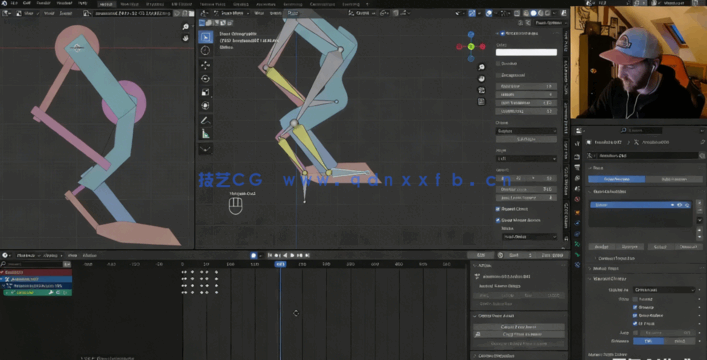Open the Bone properties tab
The height and width of the screenshot is (360, 707).
click(x=577, y=255)
